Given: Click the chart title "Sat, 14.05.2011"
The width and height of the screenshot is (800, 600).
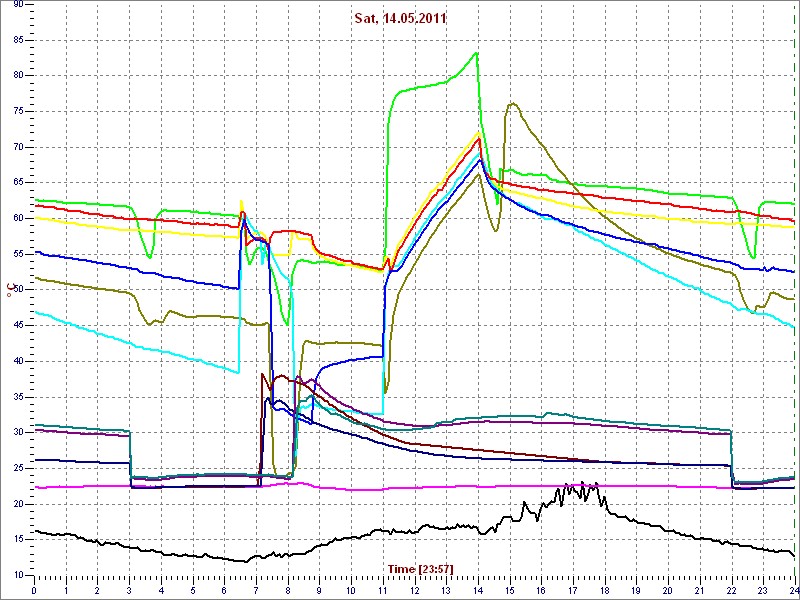Looking at the screenshot, I should coord(401,19).
